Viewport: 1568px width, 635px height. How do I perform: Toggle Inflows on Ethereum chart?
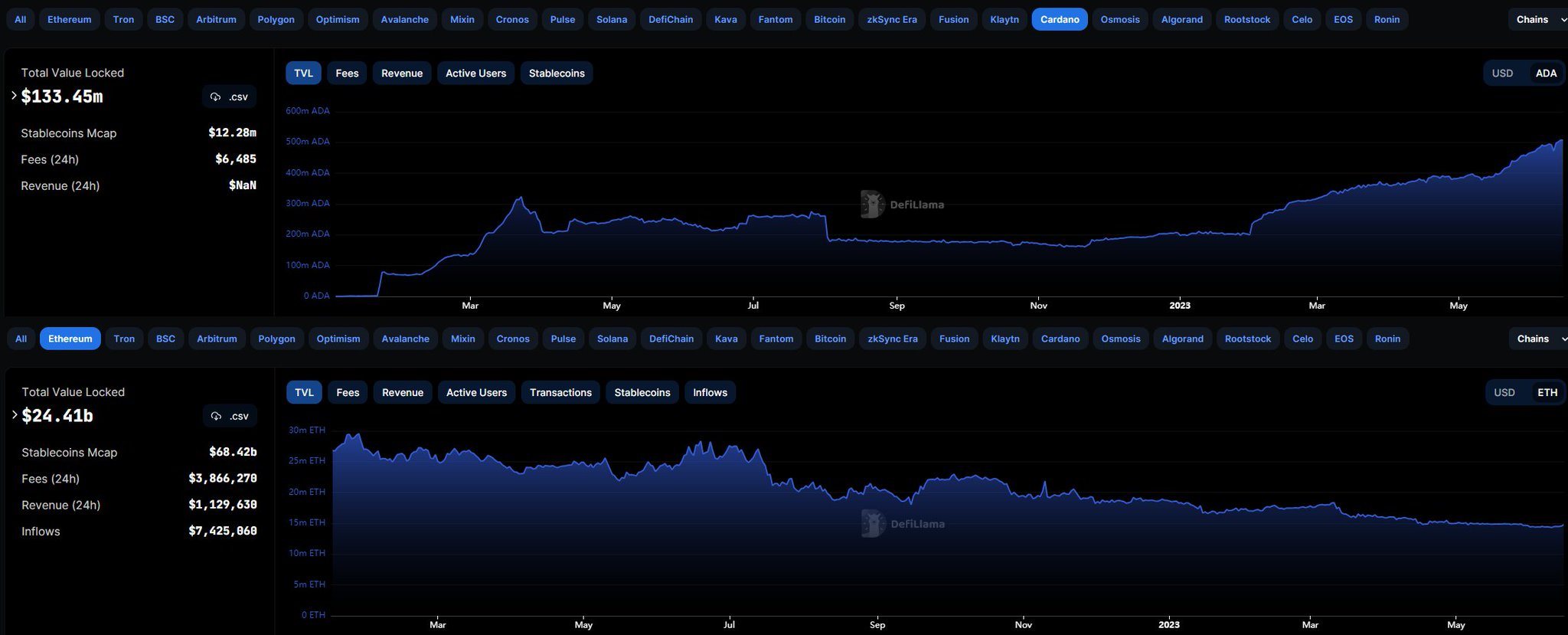(710, 392)
